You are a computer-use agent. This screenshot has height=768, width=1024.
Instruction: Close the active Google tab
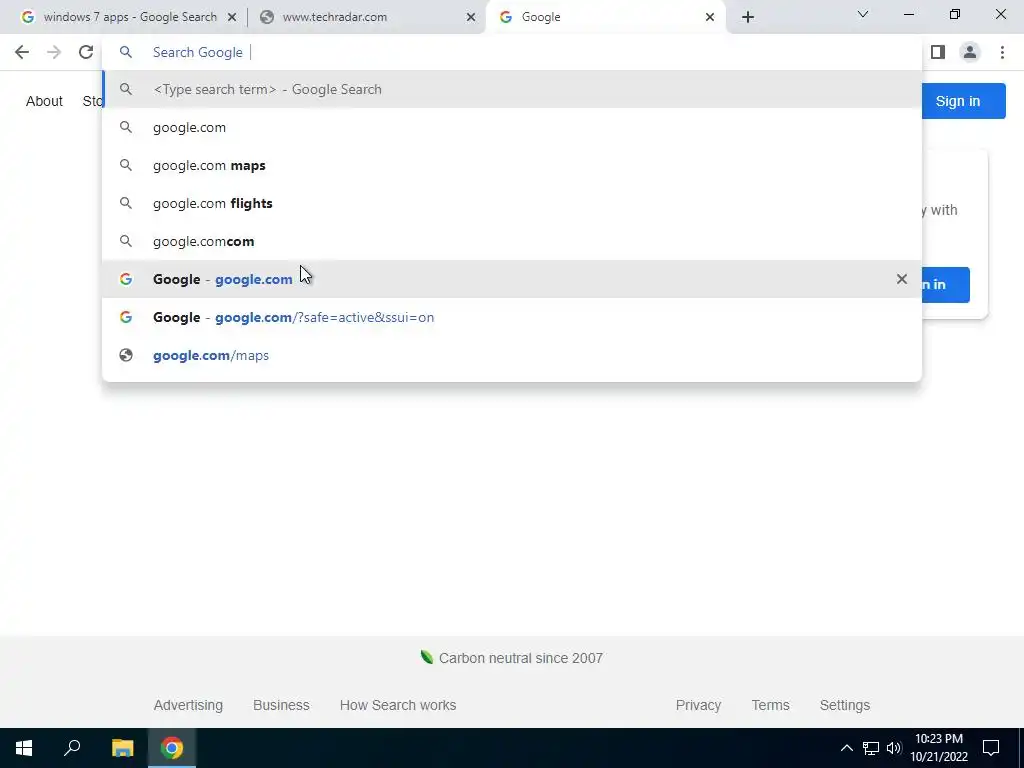tap(710, 17)
